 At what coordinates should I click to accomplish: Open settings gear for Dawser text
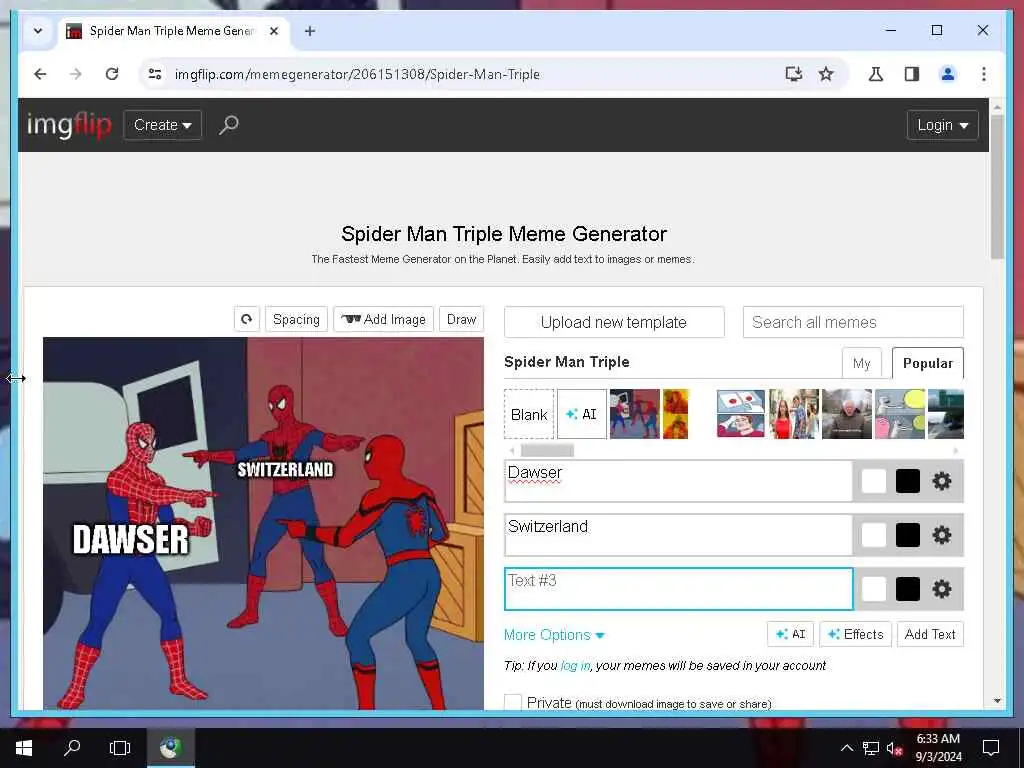[941, 481]
